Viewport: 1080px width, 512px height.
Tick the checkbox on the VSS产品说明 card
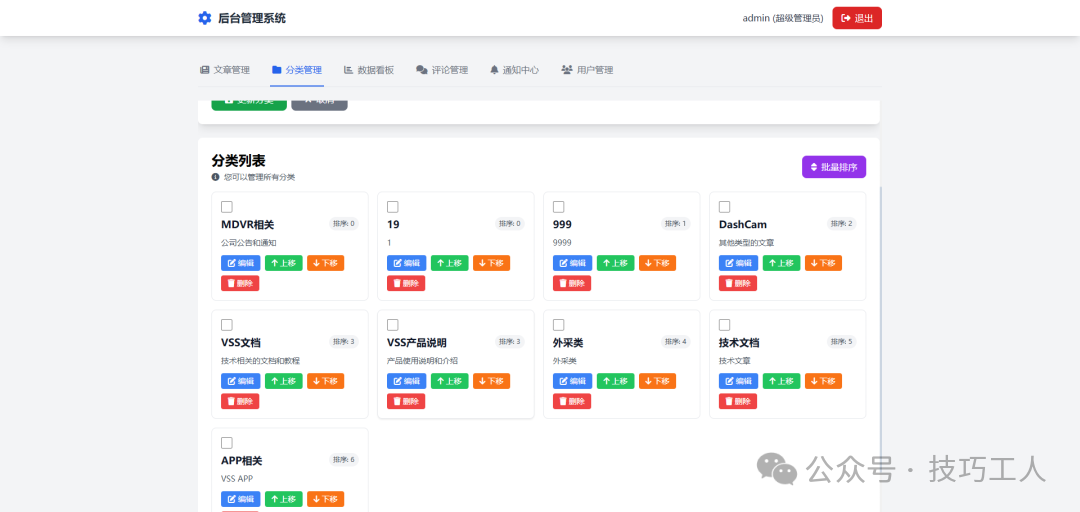393,325
